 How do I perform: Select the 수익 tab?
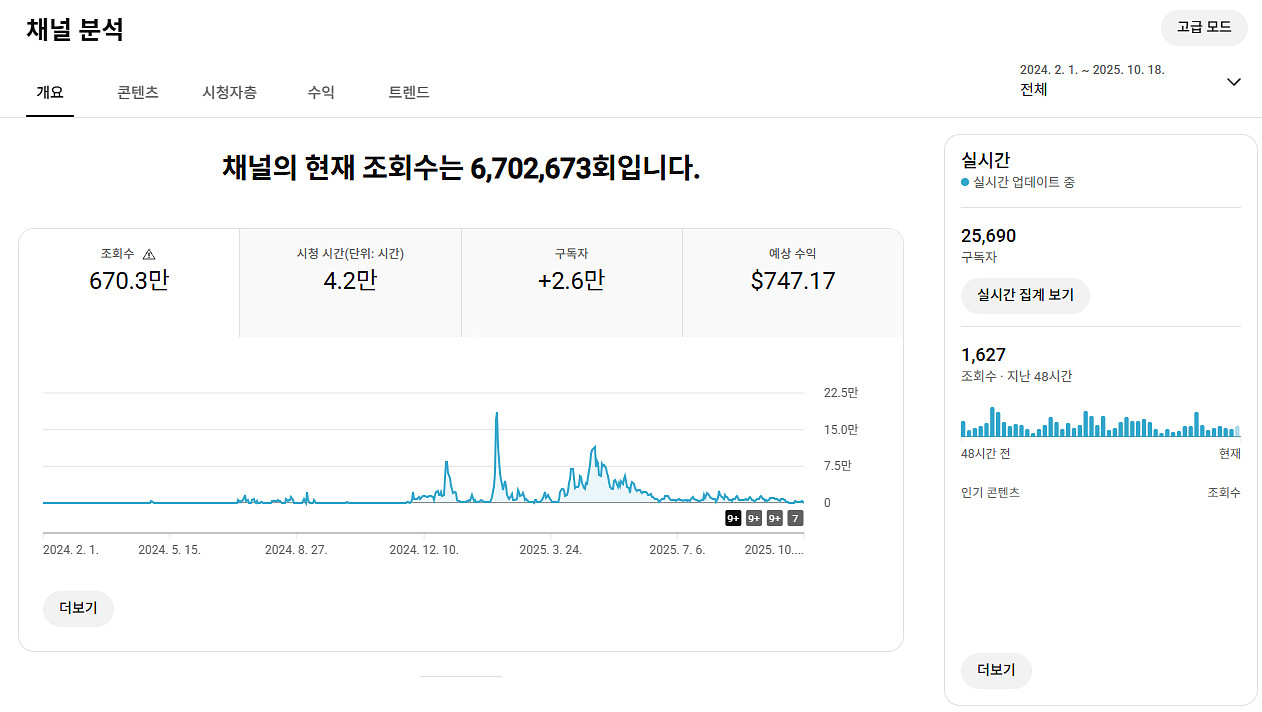pos(321,92)
